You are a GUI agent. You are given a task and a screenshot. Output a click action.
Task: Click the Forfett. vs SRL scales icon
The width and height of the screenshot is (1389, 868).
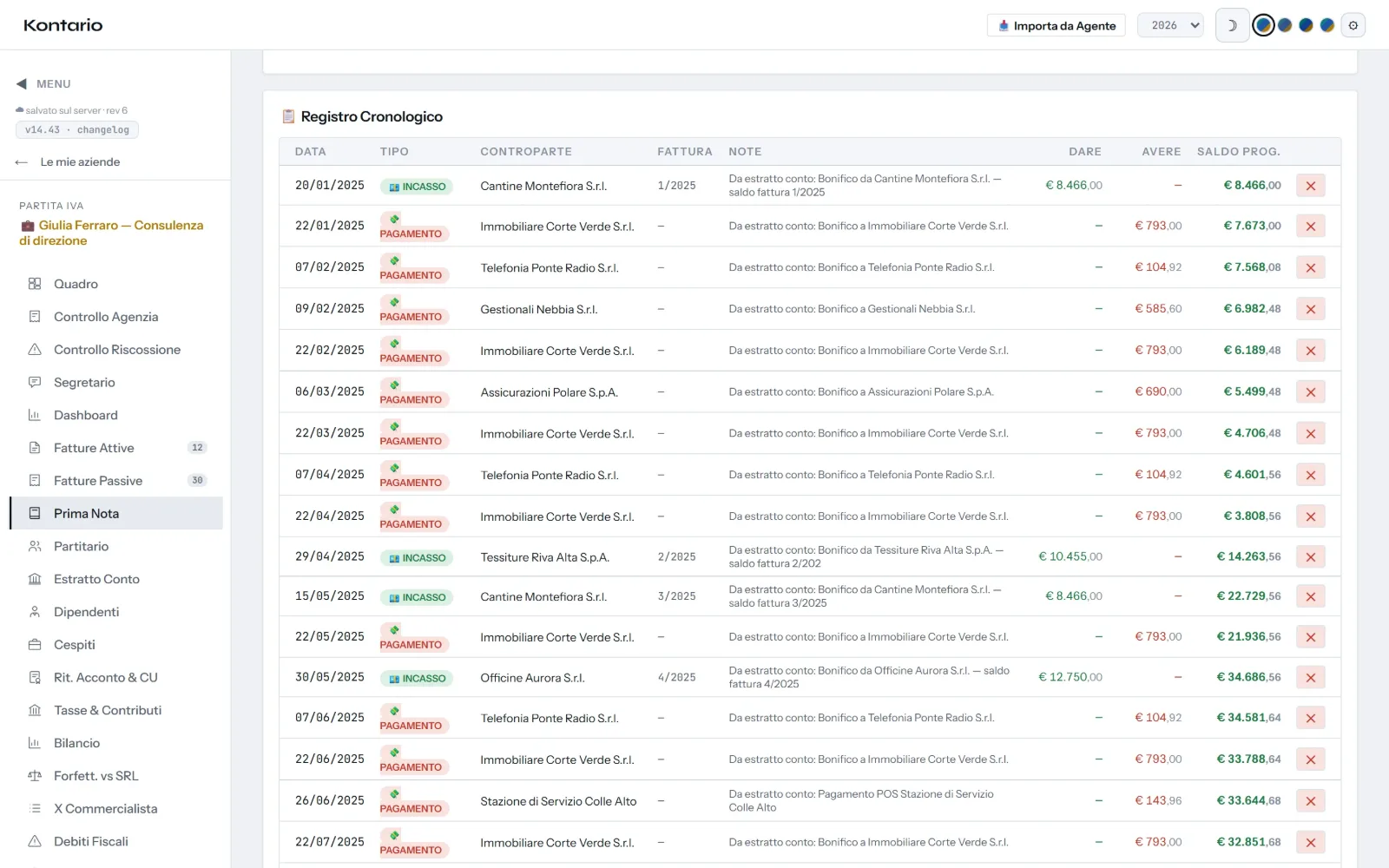(35, 776)
